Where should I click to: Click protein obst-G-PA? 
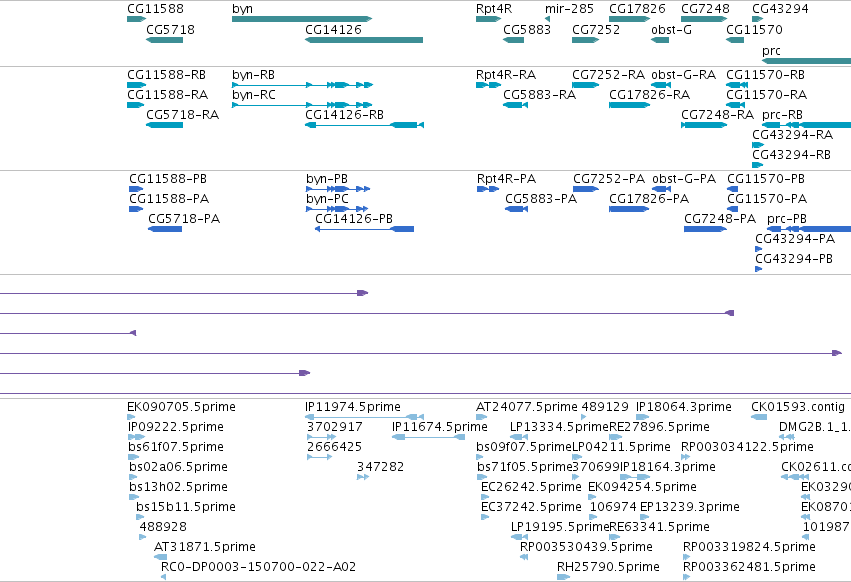click(662, 189)
